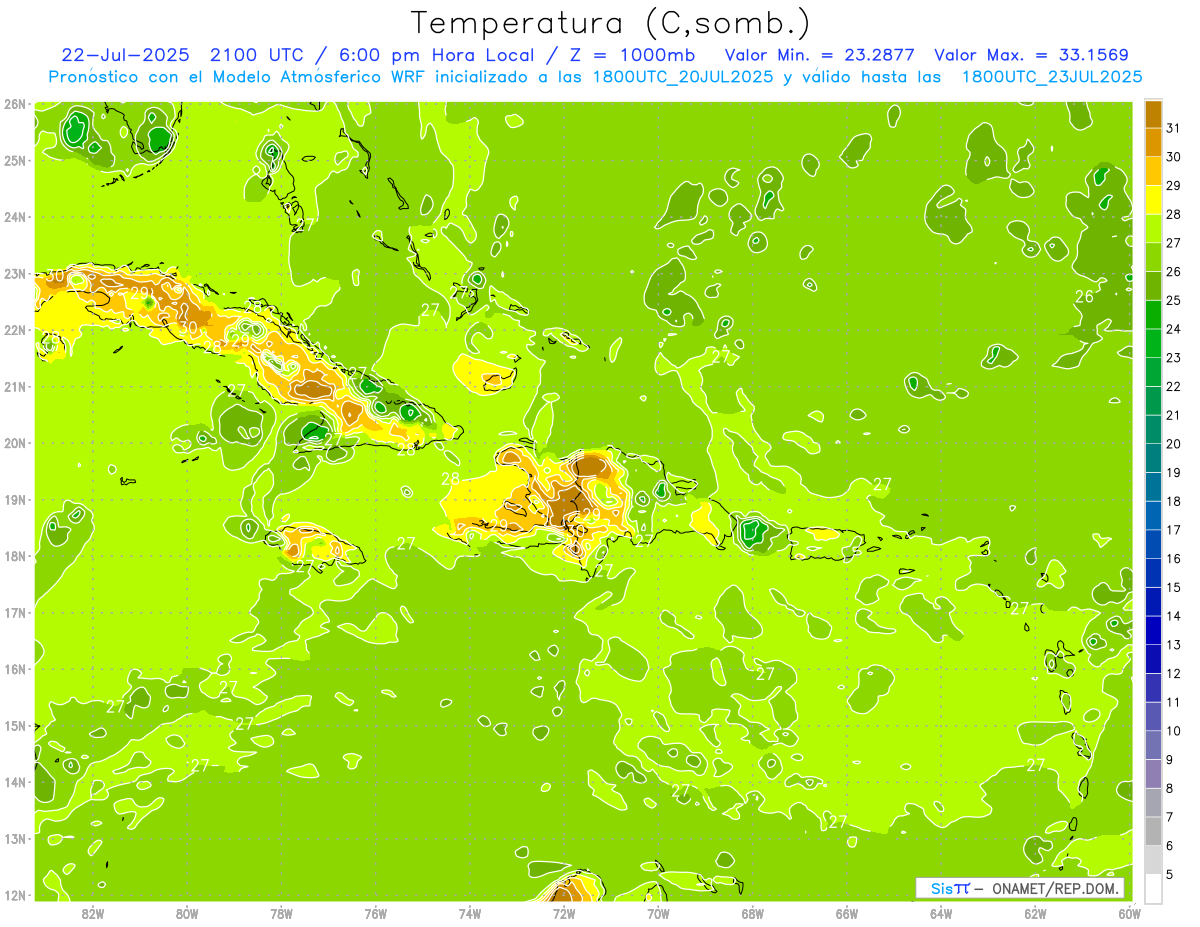Image resolution: width=1200 pixels, height=927 pixels.
Task: Pick the yellow swatch between 28 and 29
Action: tap(1153, 200)
